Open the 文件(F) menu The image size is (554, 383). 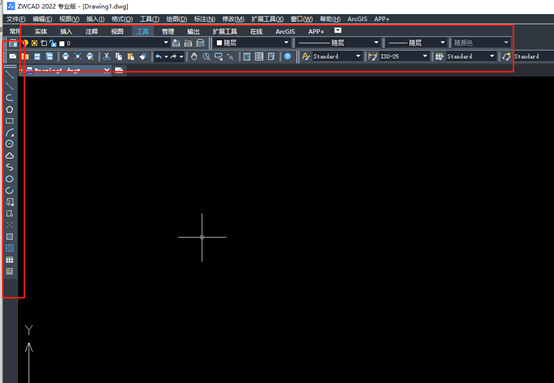tap(16, 19)
